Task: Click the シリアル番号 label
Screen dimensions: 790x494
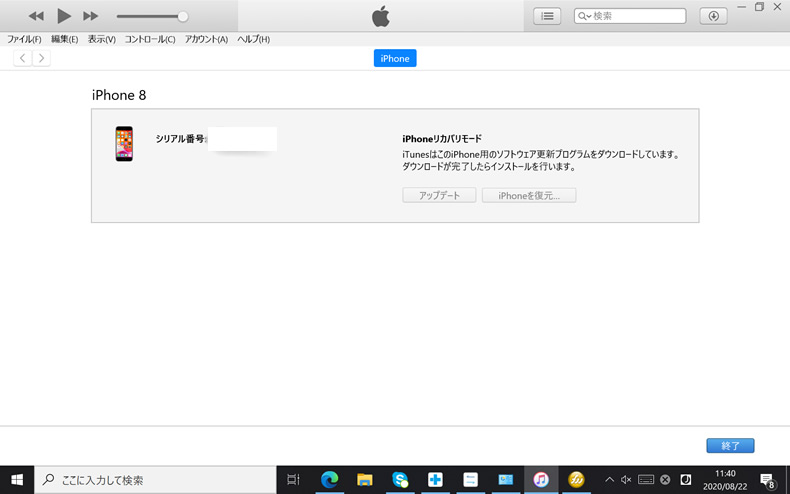Action: tap(180, 139)
